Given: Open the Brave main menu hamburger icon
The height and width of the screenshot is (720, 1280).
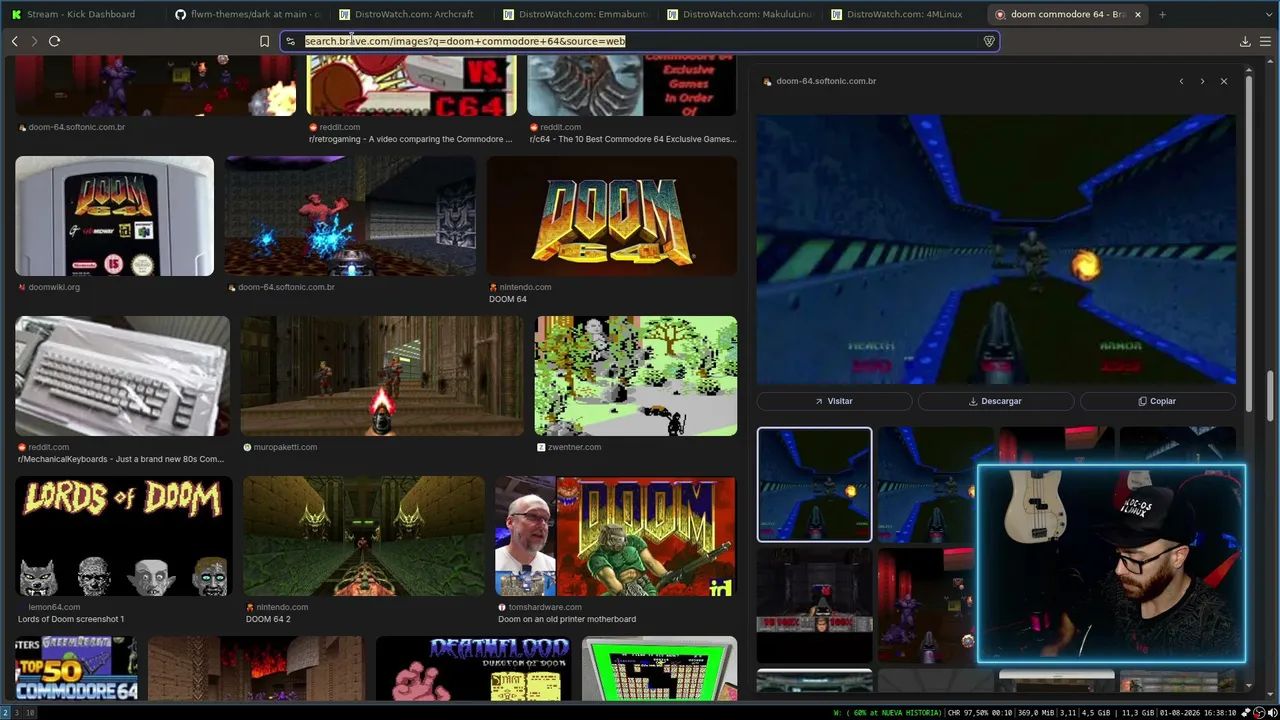Looking at the screenshot, I should click(x=1265, y=41).
